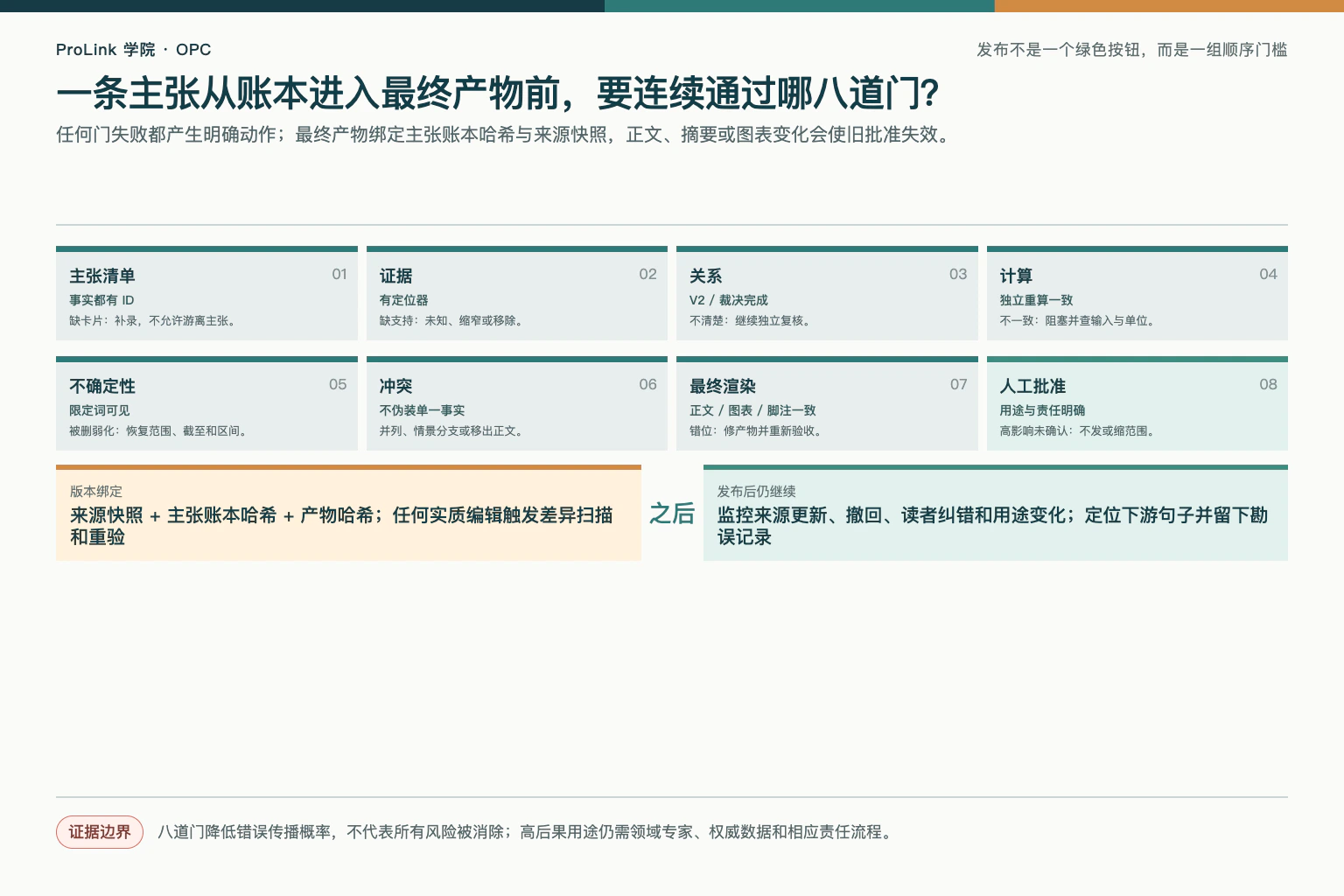Viewport: 1344px width, 896px height.
Task: Select the line 不一致：阻塞并查输入与单位
Action: [x=1077, y=321]
